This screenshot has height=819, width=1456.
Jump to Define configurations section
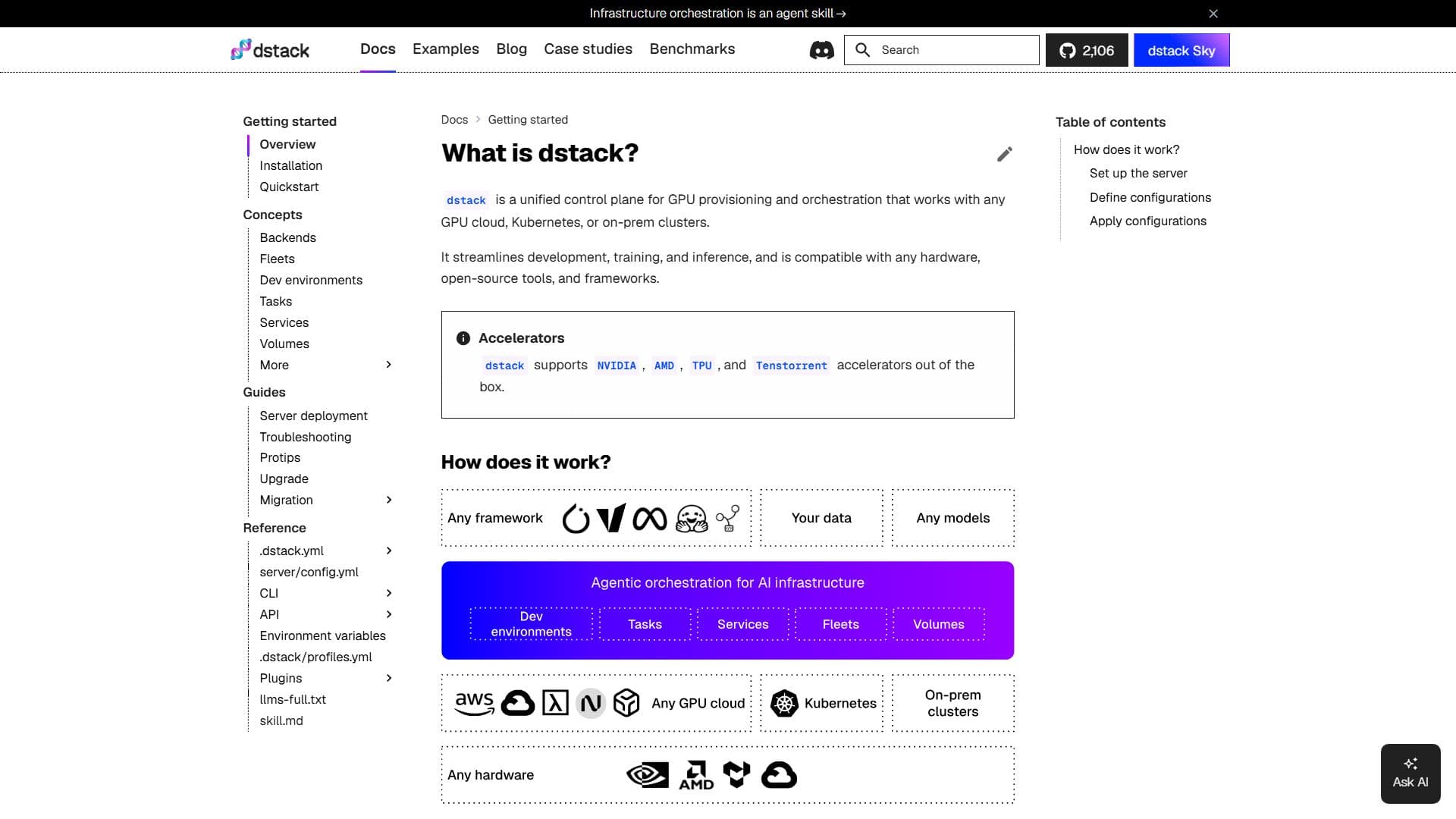[1150, 197]
